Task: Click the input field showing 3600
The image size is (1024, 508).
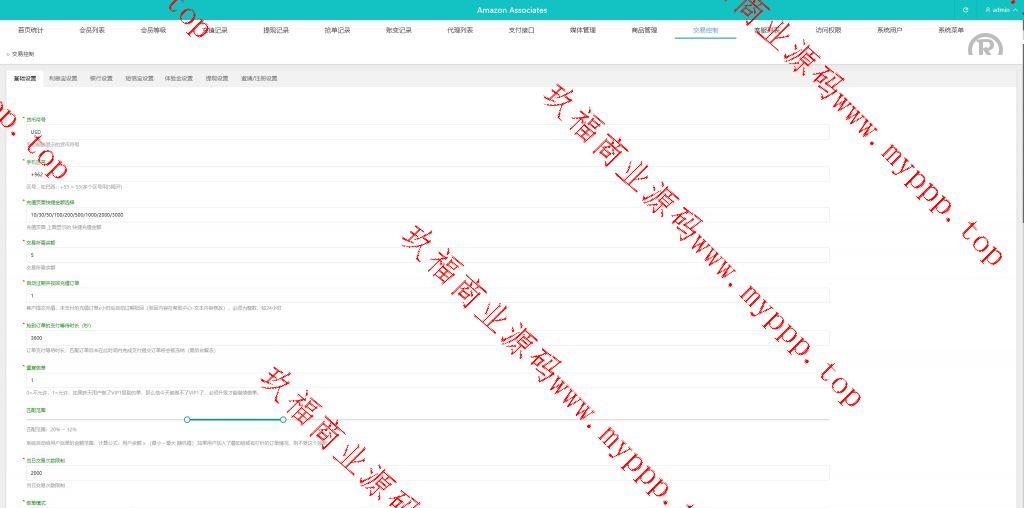Action: 427,338
